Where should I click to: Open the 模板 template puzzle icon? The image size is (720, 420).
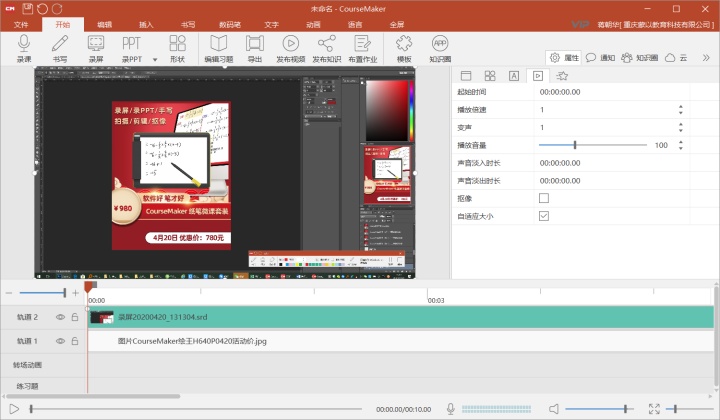[404, 43]
